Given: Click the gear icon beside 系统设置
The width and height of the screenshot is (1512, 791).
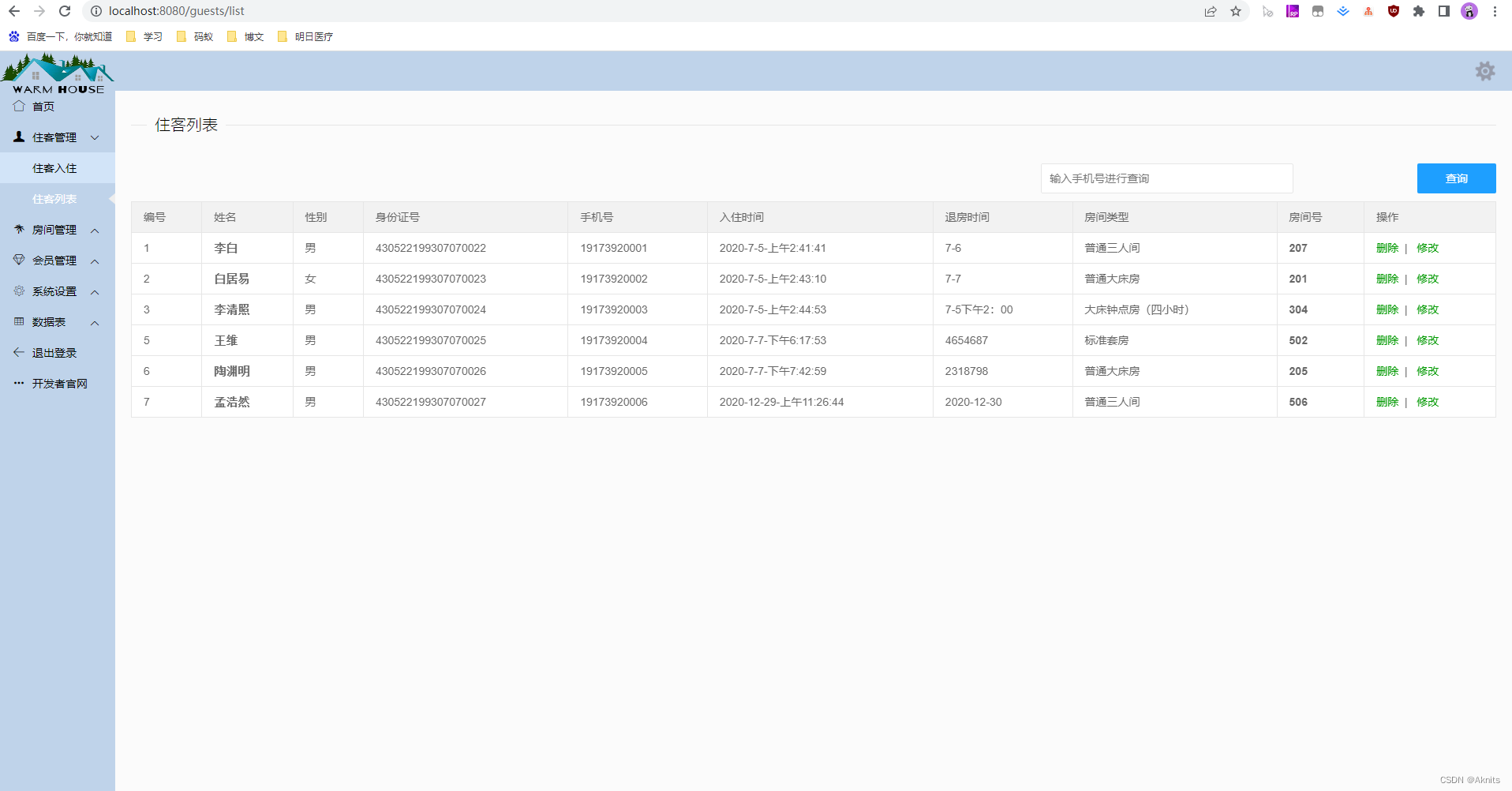Looking at the screenshot, I should tap(19, 291).
